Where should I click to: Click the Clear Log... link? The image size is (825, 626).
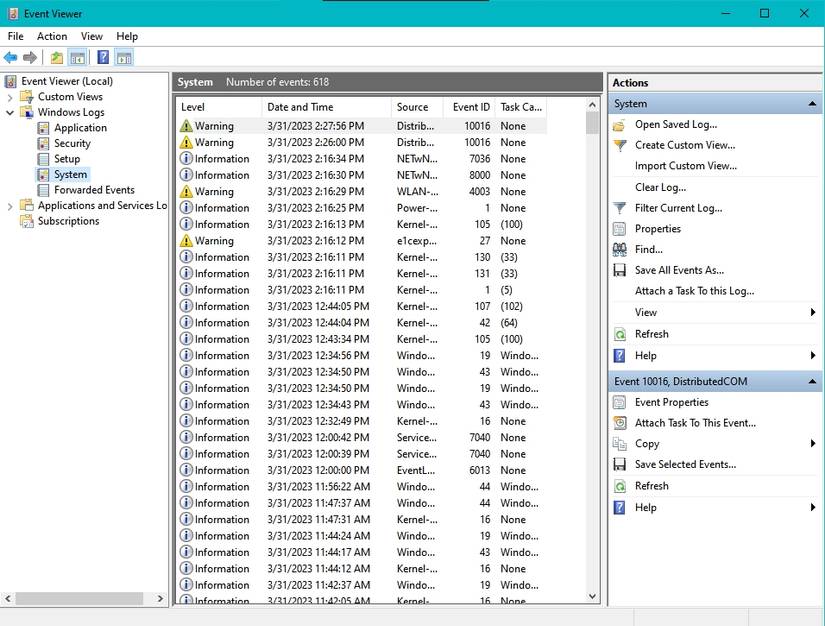coord(660,187)
